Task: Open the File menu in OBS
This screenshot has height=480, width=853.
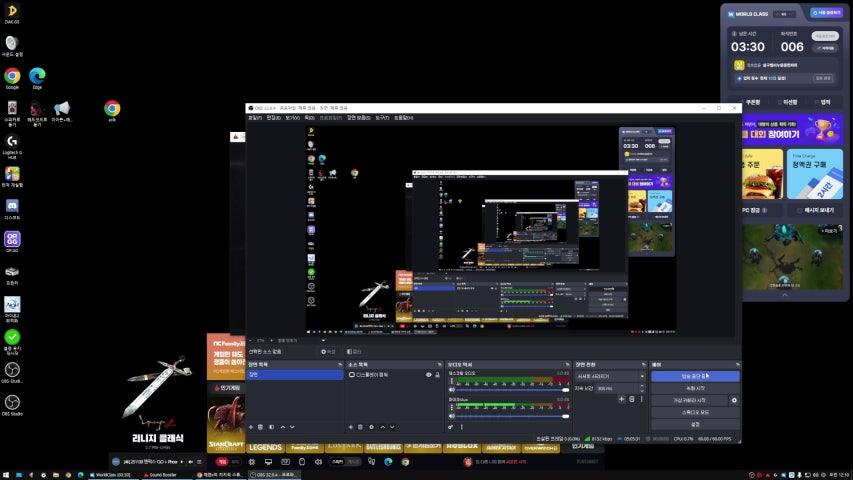Action: [255, 118]
